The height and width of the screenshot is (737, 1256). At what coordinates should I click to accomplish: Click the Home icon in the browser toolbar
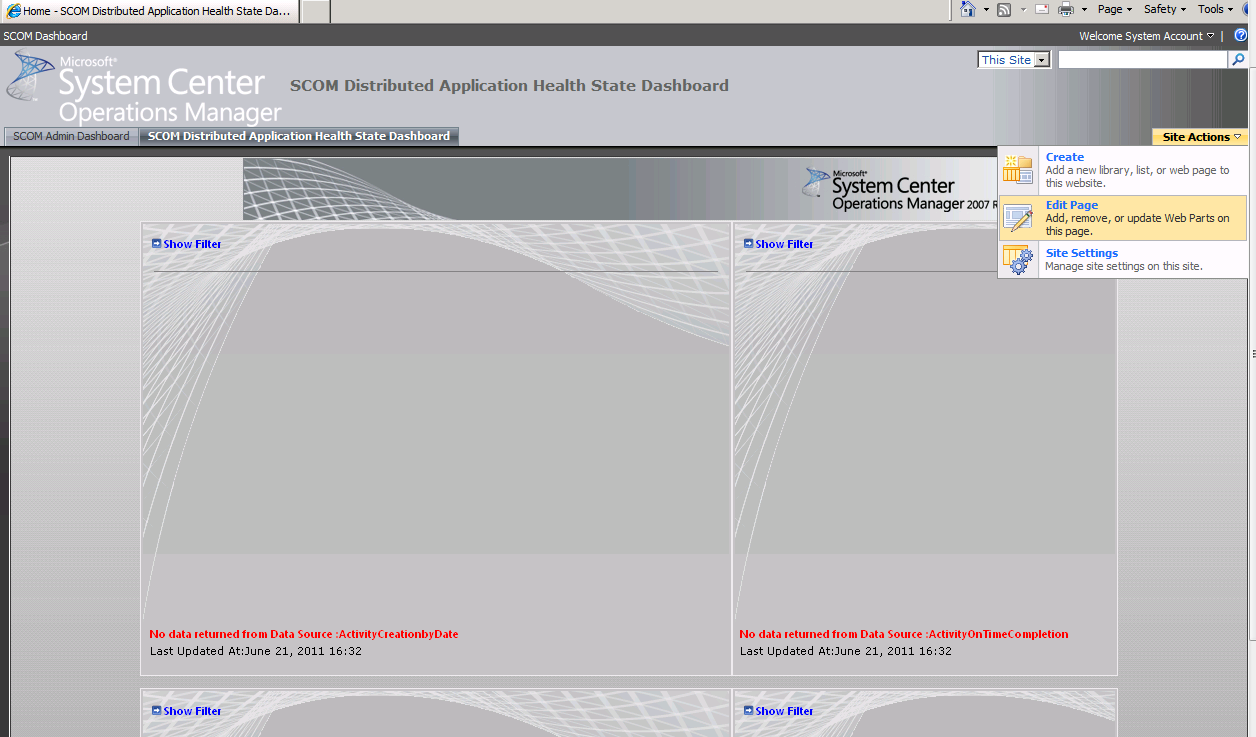coord(969,9)
